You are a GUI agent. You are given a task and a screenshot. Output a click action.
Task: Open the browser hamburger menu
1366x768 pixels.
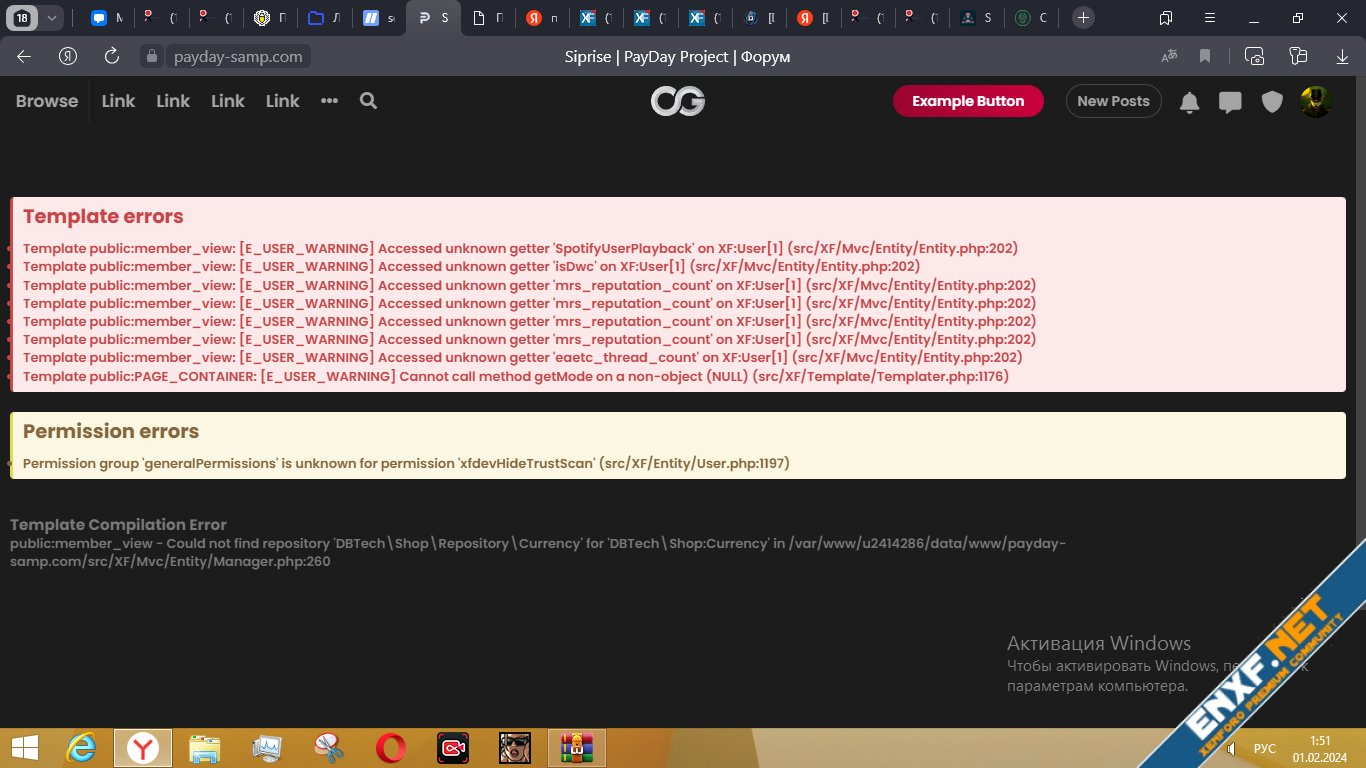click(1210, 18)
